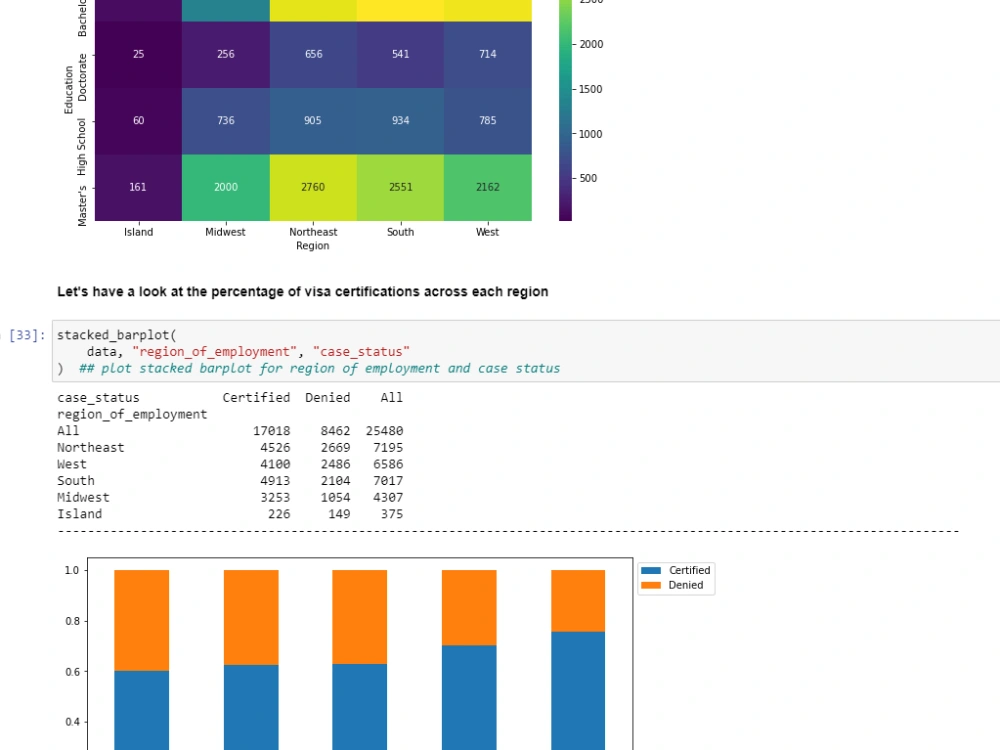The width and height of the screenshot is (1000, 750).
Task: Click heatmap cell showing 541
Action: coord(401,55)
